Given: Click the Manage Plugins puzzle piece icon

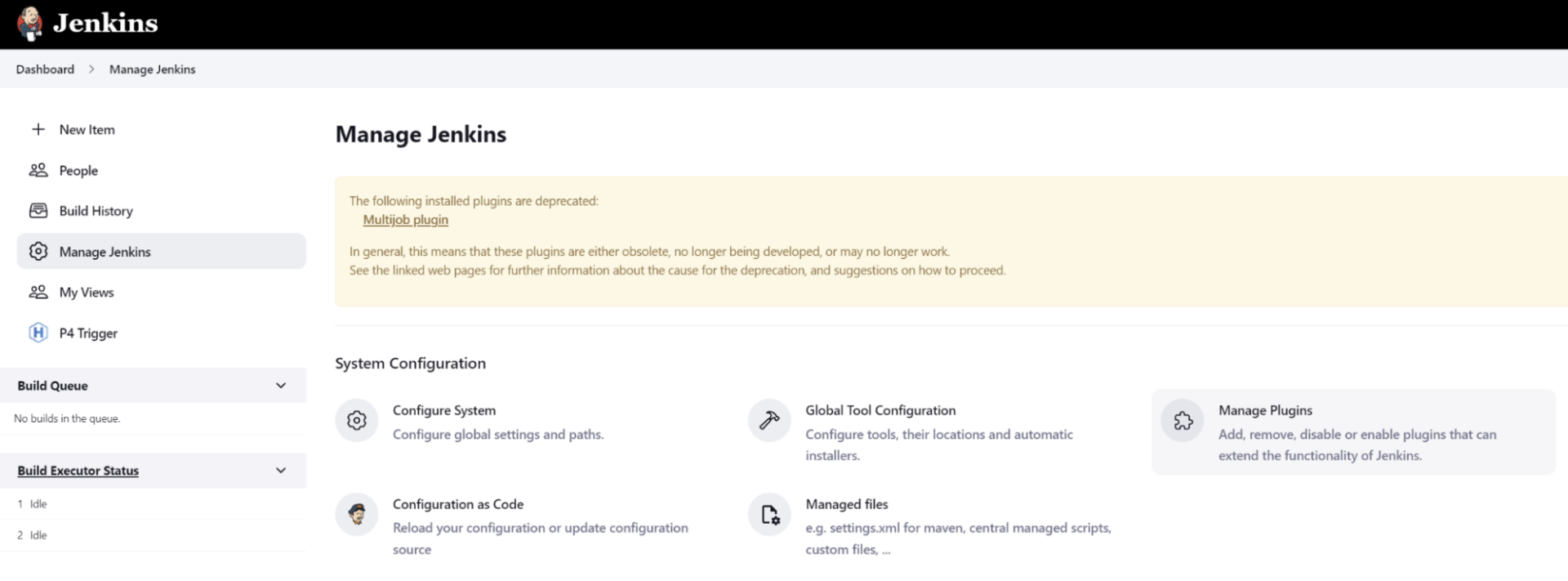Looking at the screenshot, I should [x=1183, y=419].
